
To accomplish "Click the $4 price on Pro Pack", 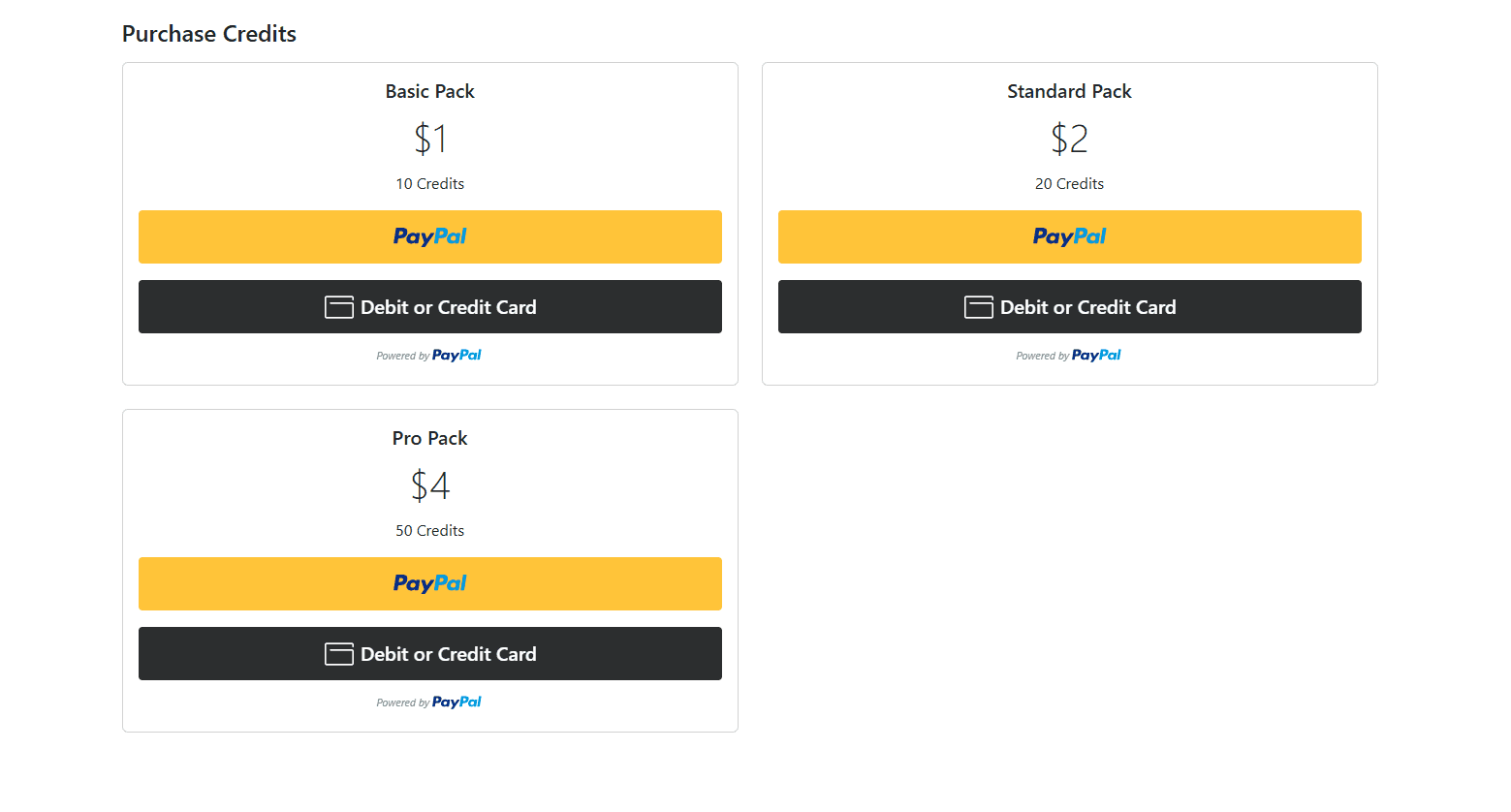I will 429,484.
